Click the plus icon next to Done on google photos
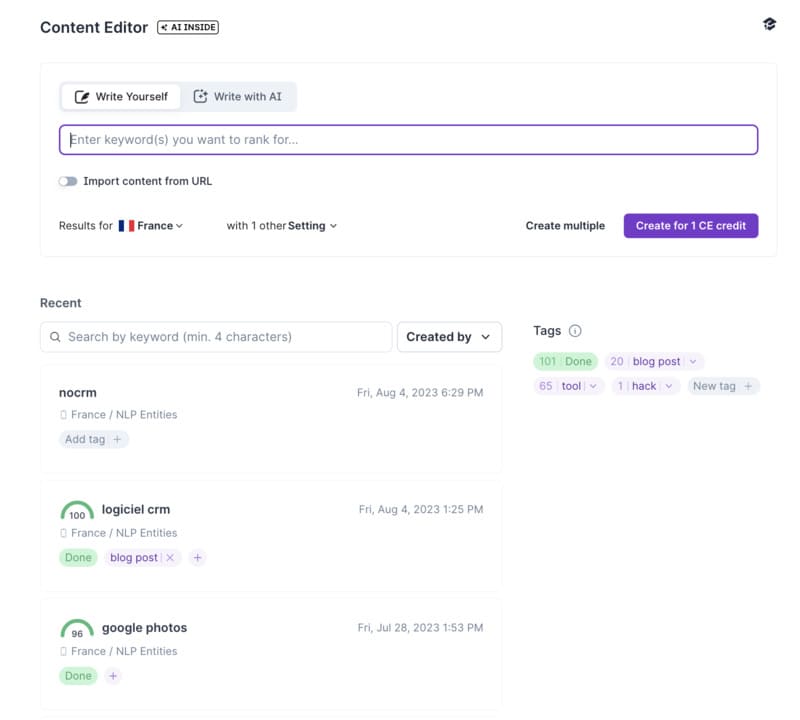 (112, 676)
